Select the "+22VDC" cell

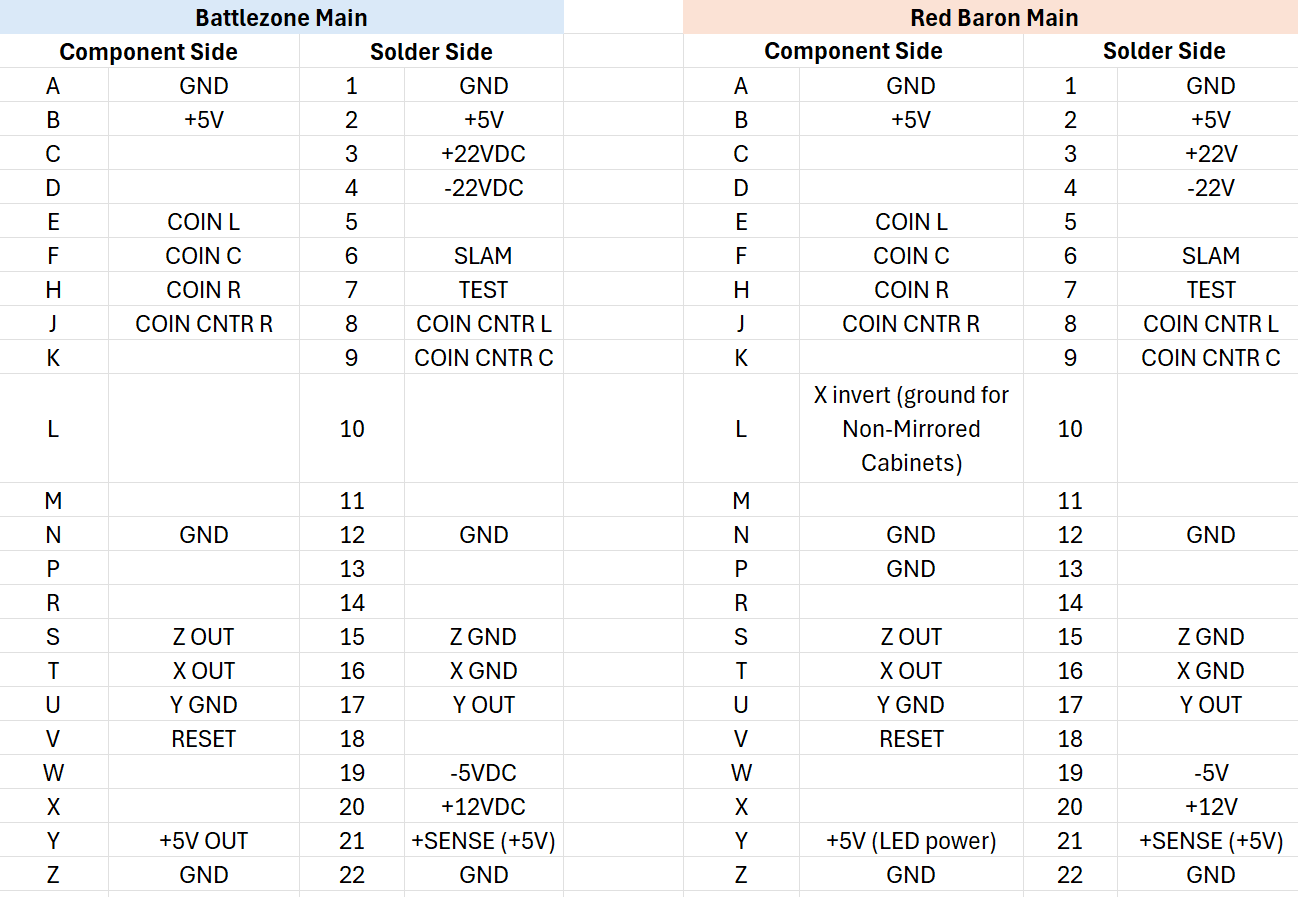pos(483,154)
